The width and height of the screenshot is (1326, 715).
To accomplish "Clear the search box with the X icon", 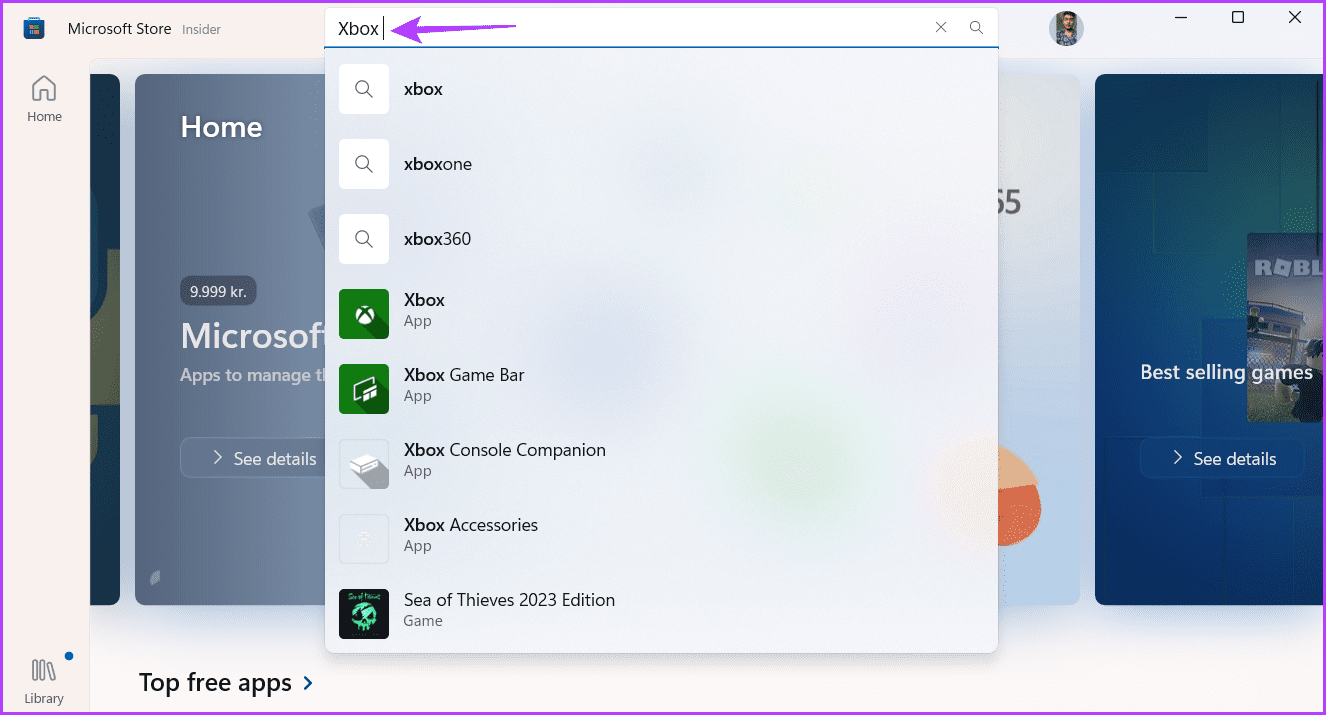I will coord(941,28).
